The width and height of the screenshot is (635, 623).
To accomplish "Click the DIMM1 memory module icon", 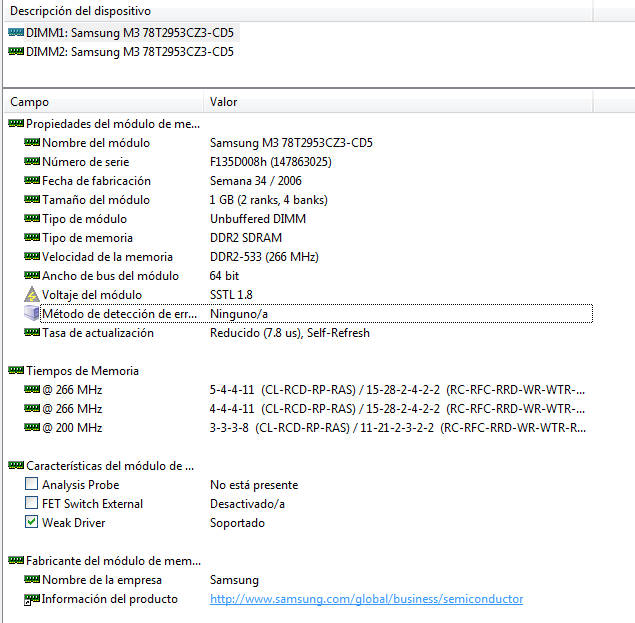I will [x=16, y=32].
